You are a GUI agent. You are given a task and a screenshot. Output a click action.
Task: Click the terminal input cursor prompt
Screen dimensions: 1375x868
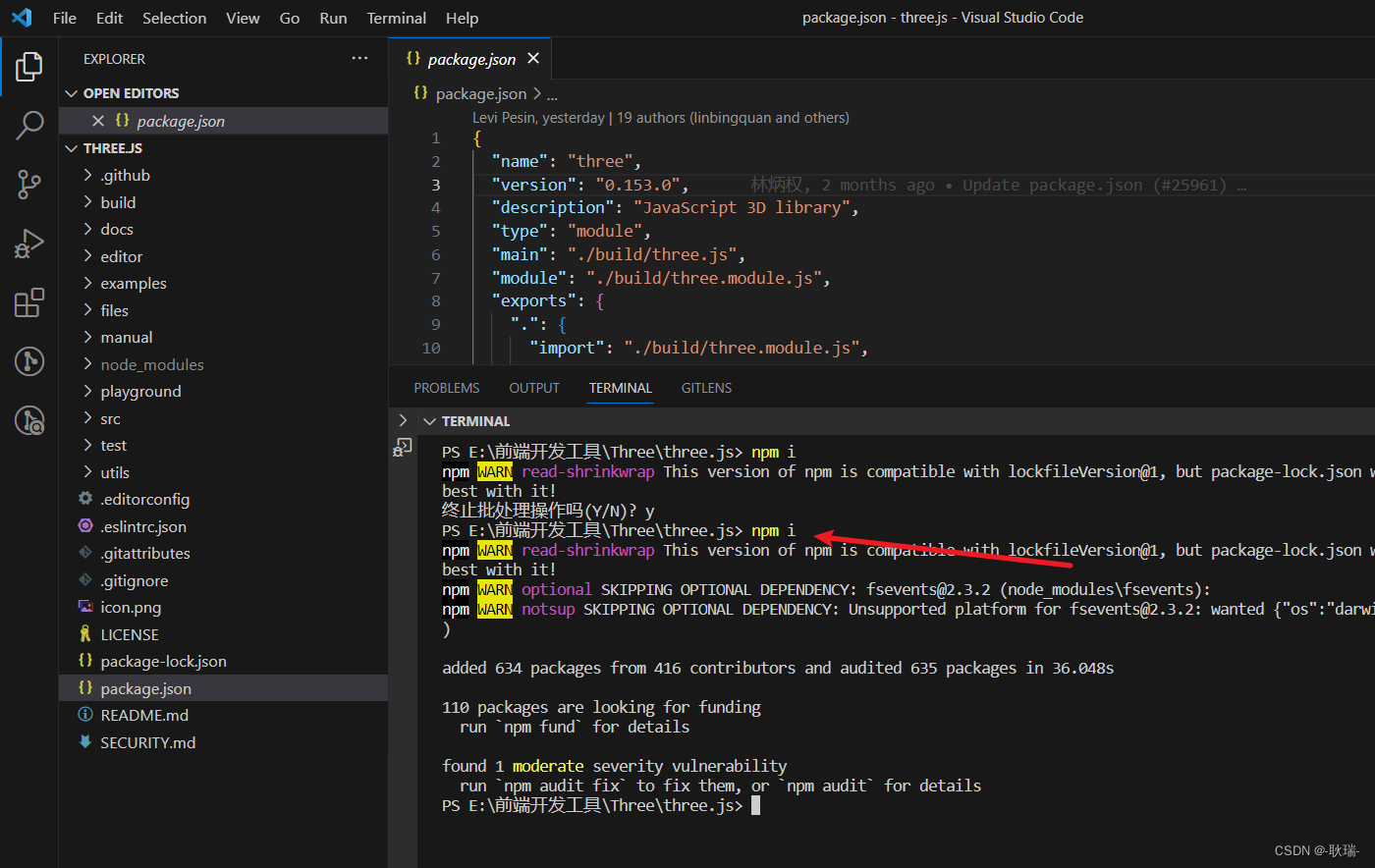(755, 805)
